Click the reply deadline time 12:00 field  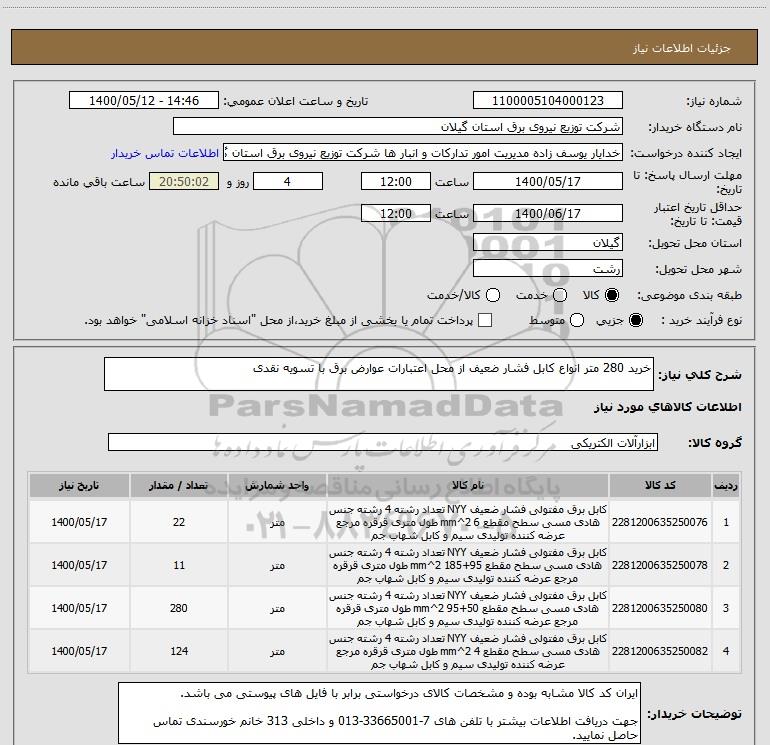(x=396, y=181)
